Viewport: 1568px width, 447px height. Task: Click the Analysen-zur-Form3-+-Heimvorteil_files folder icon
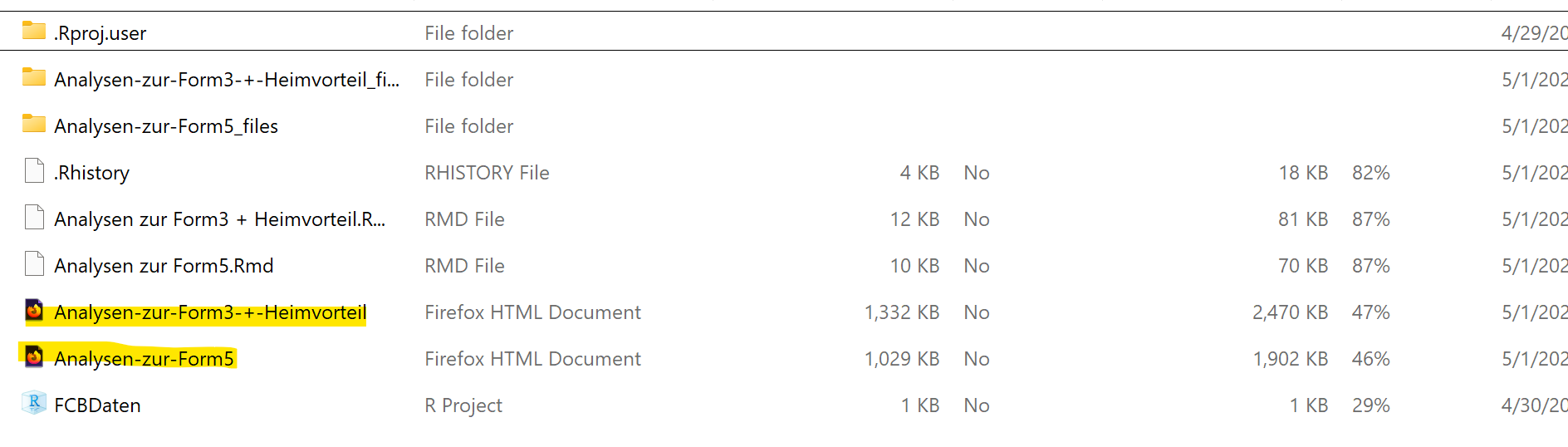click(34, 78)
